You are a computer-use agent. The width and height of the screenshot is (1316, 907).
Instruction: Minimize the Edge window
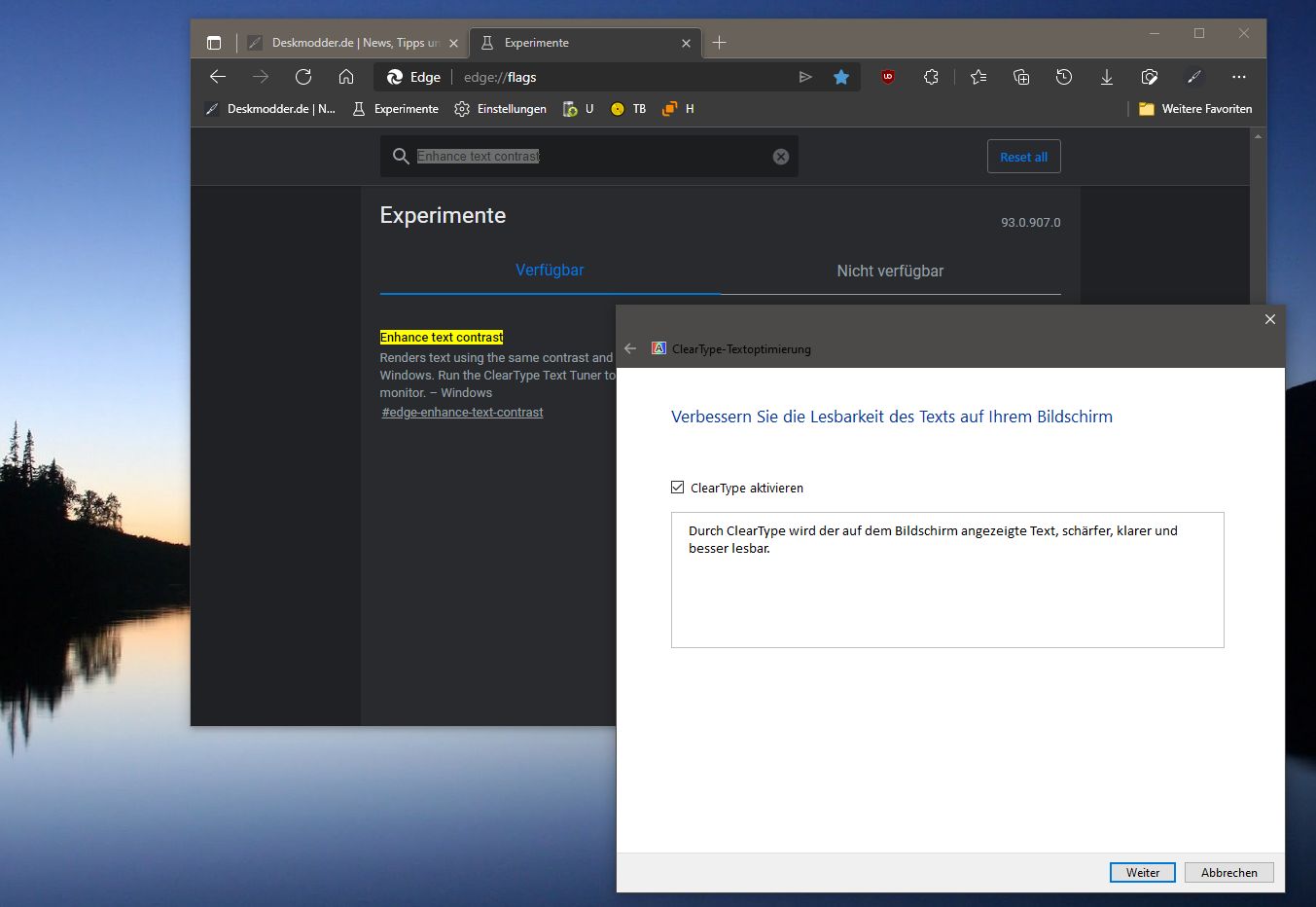click(1155, 34)
